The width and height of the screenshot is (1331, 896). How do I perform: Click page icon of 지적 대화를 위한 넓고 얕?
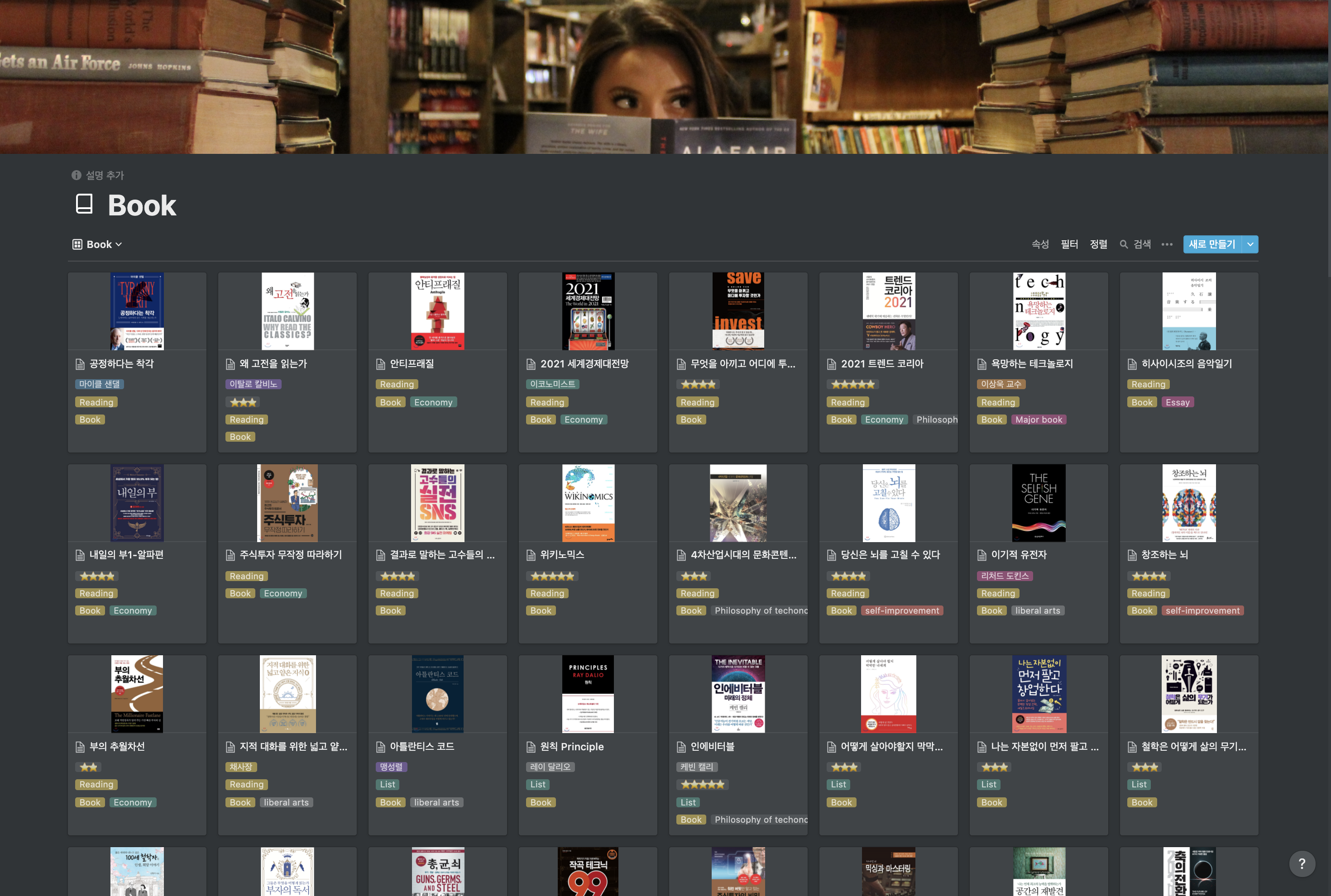pyautogui.click(x=230, y=747)
